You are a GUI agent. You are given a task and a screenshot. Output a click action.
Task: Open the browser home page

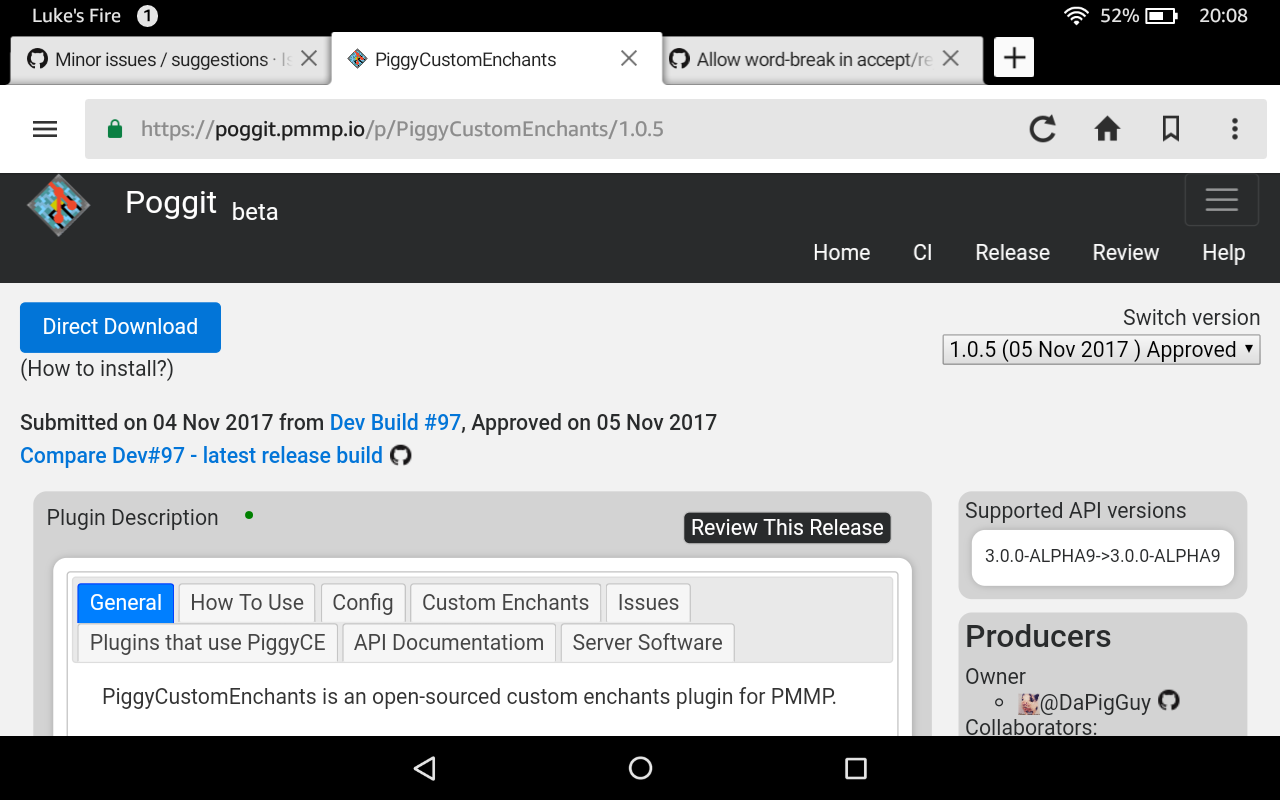pos(1107,128)
